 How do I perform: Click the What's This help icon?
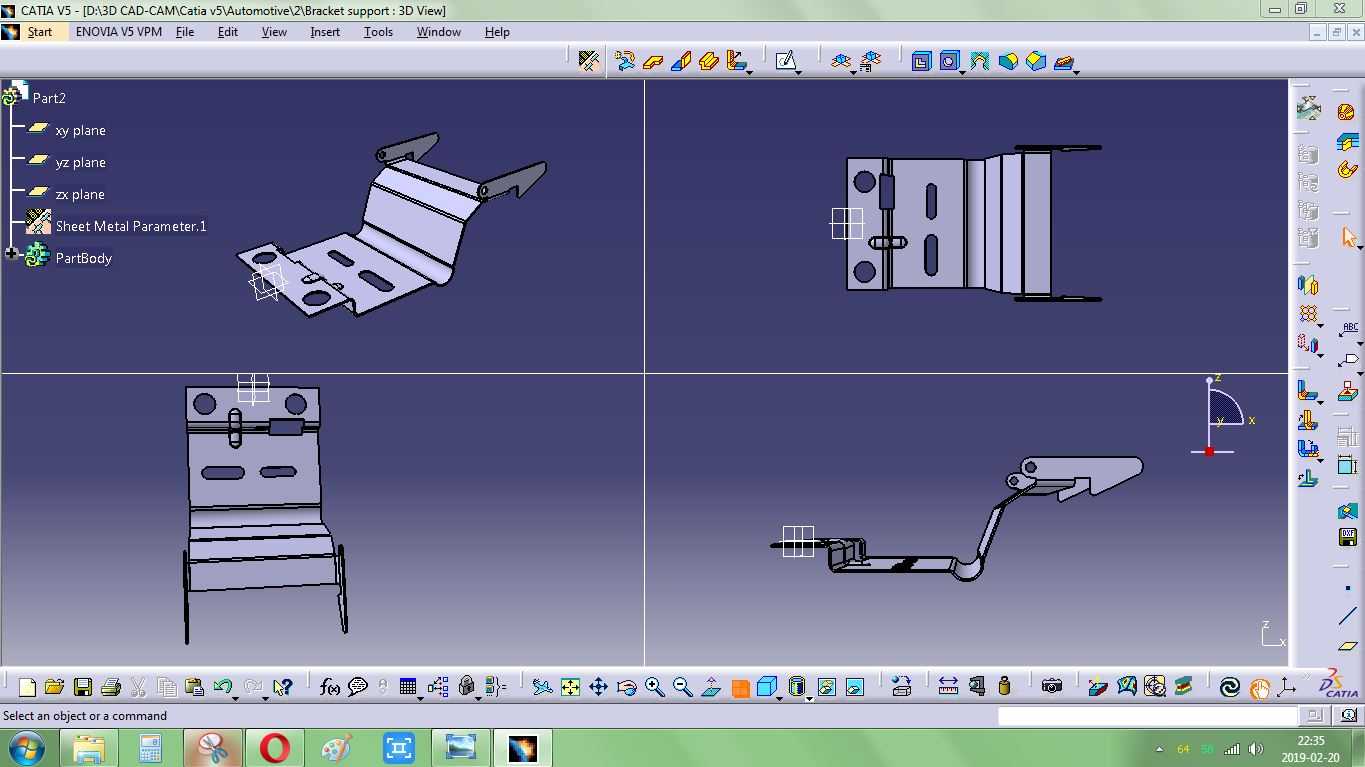tap(282, 687)
